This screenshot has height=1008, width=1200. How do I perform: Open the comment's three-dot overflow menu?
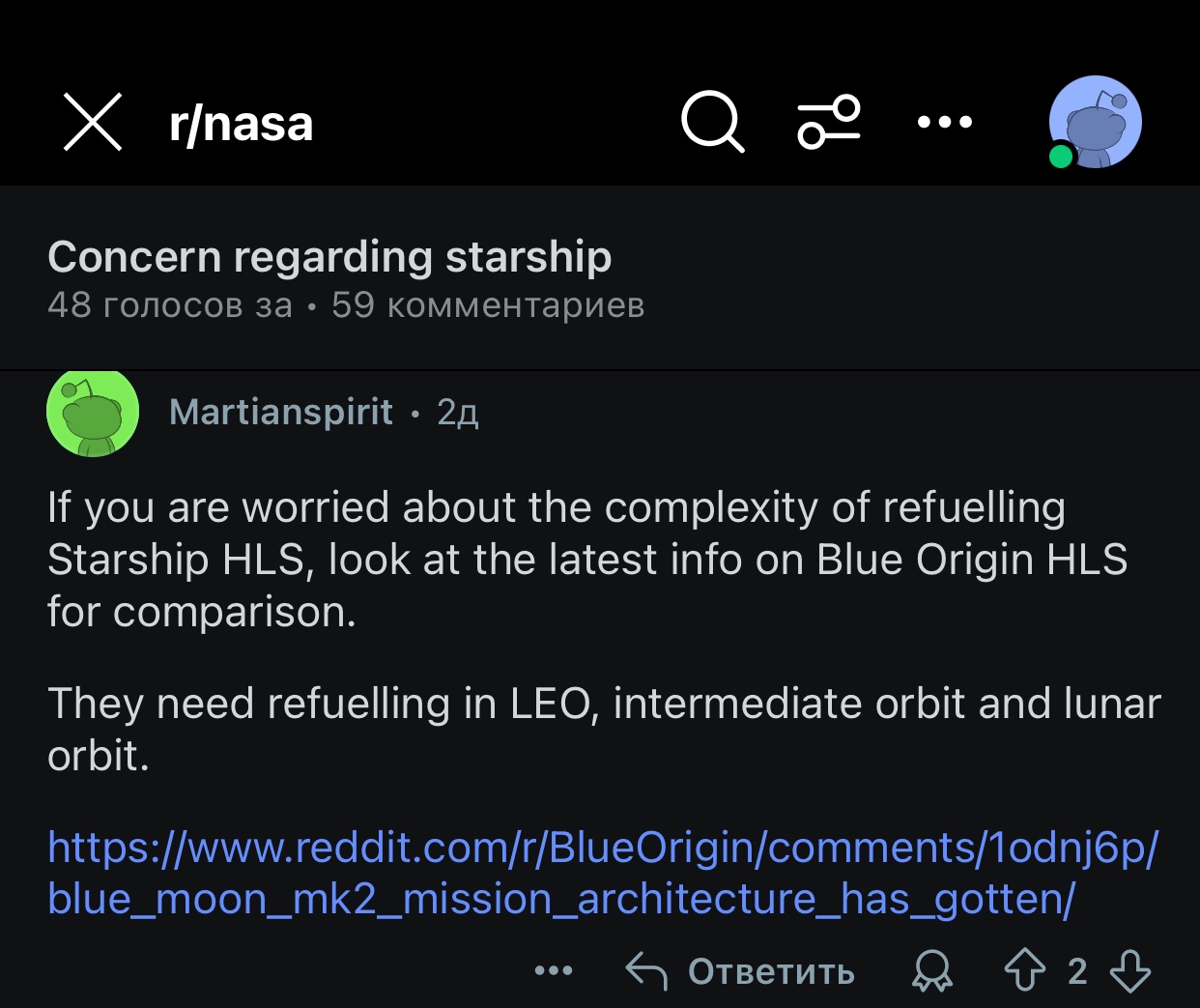(554, 970)
